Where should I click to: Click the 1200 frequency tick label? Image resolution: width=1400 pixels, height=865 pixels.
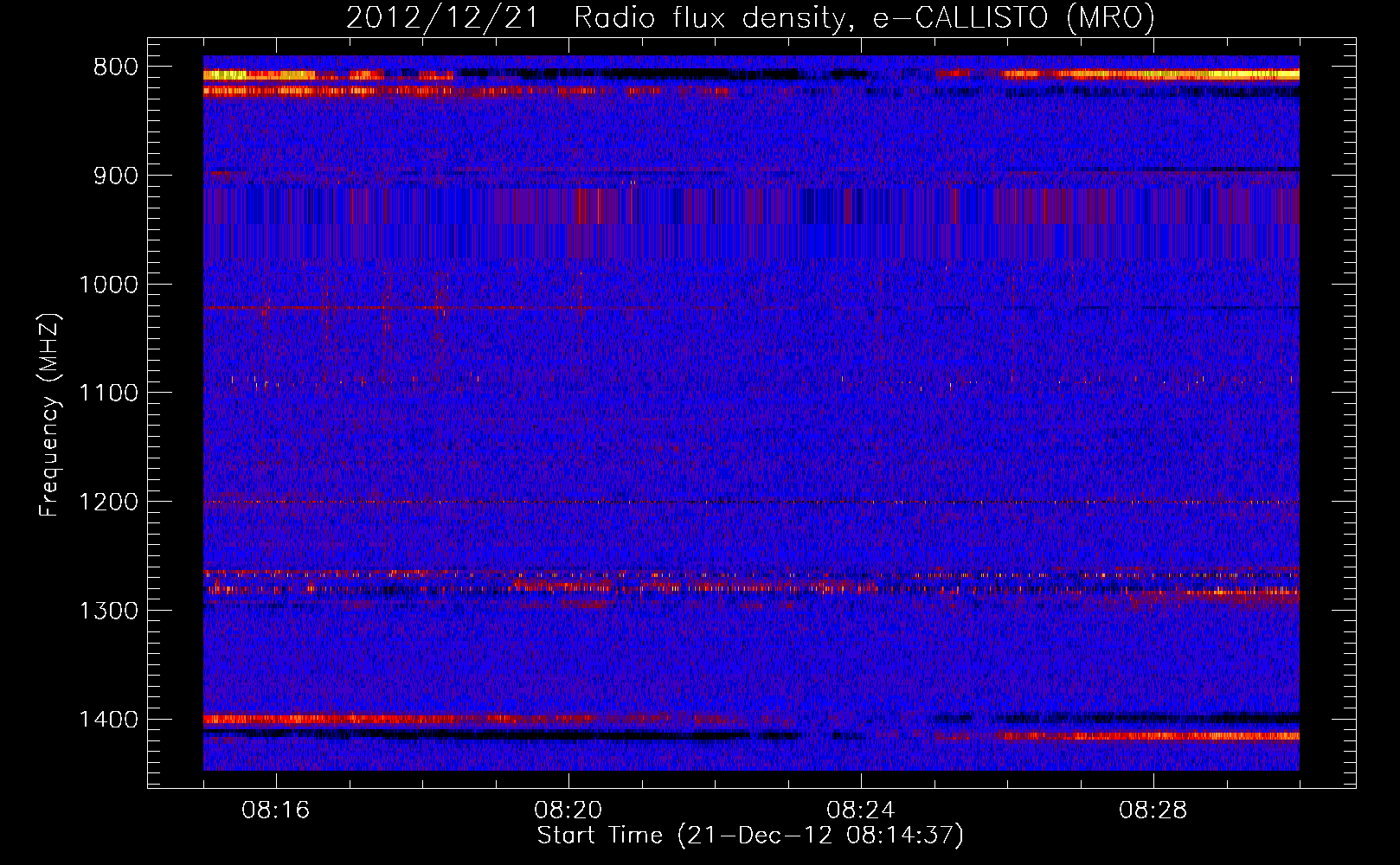coord(108,503)
